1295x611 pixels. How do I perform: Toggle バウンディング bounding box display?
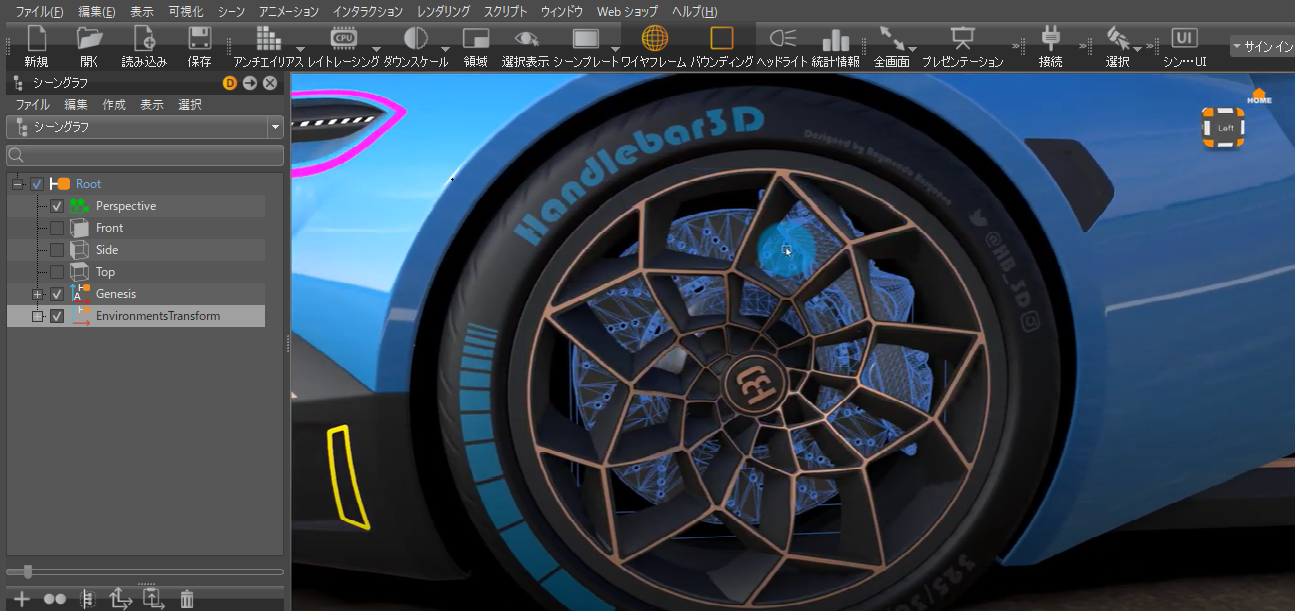point(721,46)
